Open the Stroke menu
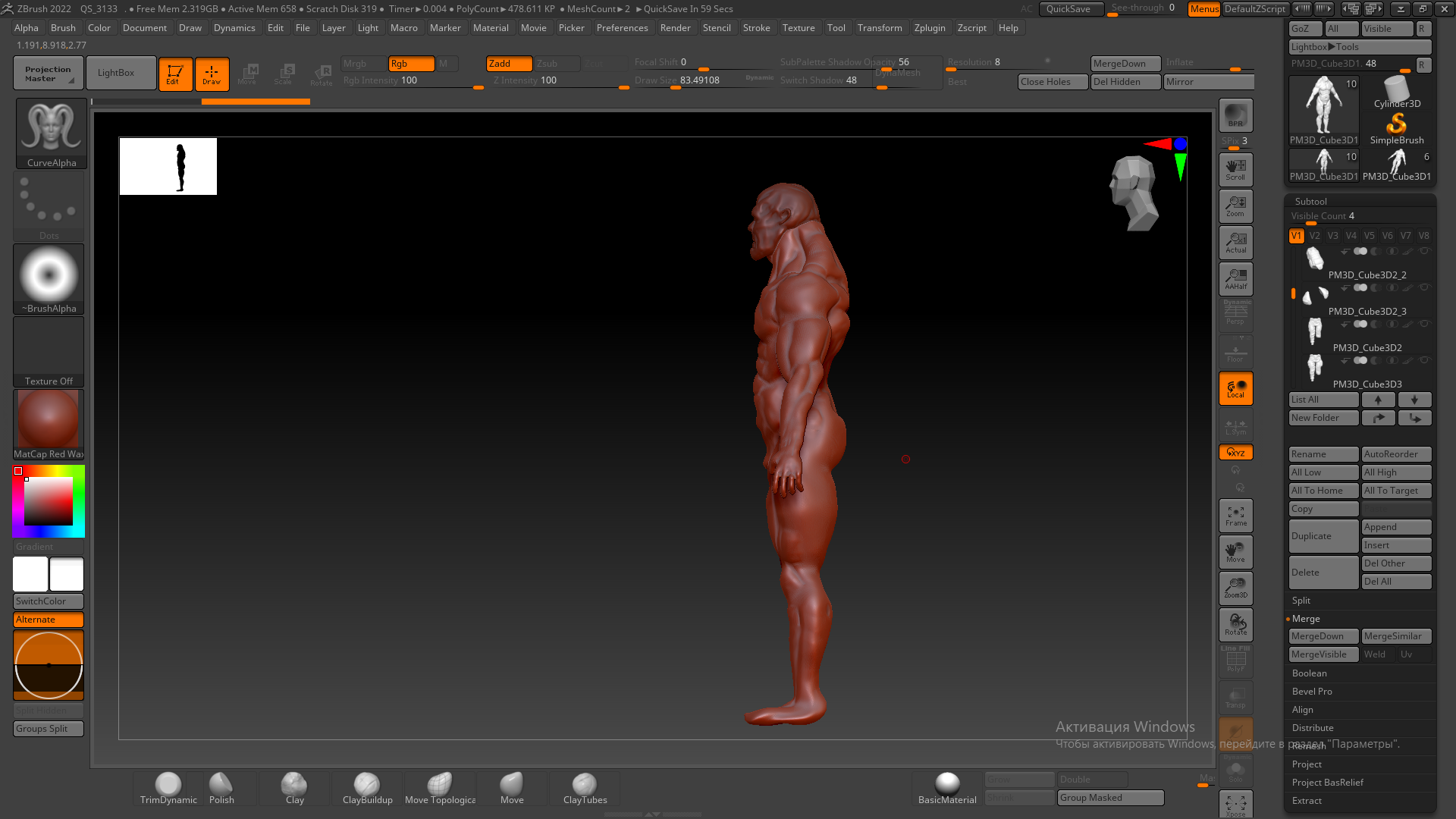Screen dimensions: 1456x819 tap(756, 28)
